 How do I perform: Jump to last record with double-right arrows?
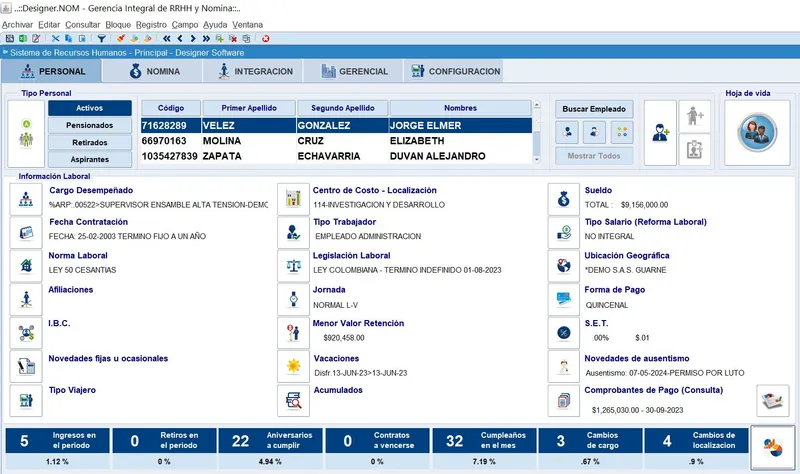[206, 38]
